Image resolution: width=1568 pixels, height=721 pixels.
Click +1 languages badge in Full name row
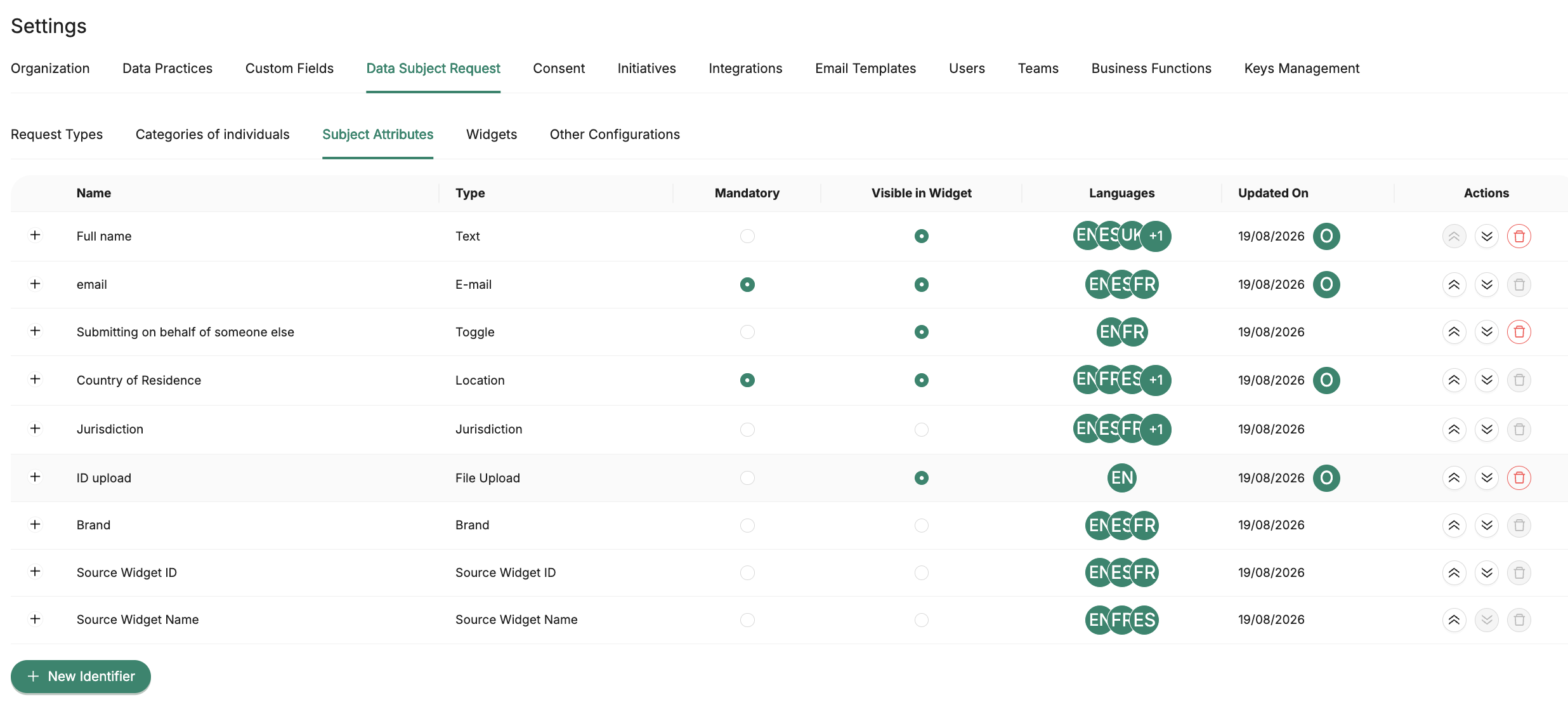click(1156, 236)
